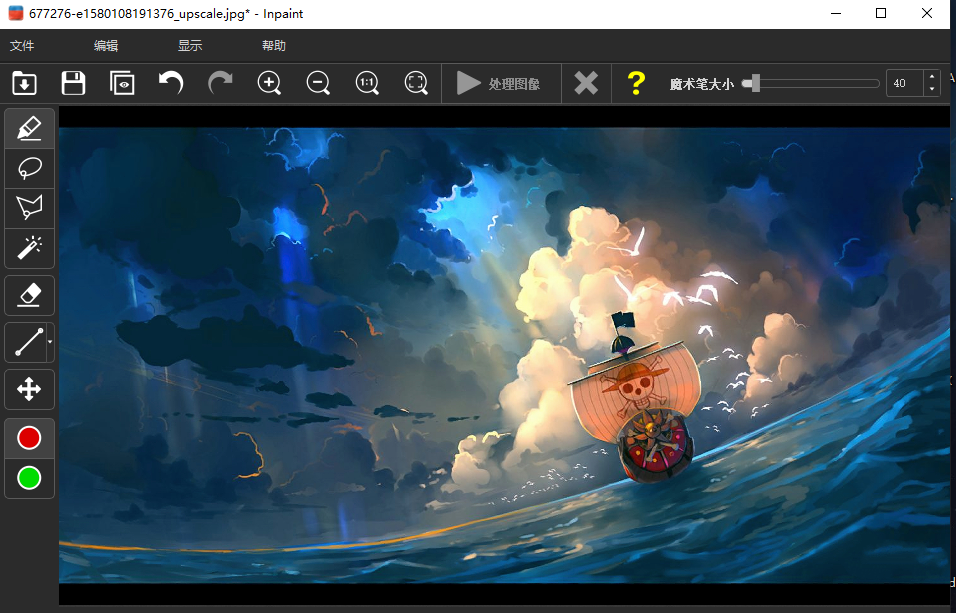Open the 帮助 menu

tap(274, 46)
